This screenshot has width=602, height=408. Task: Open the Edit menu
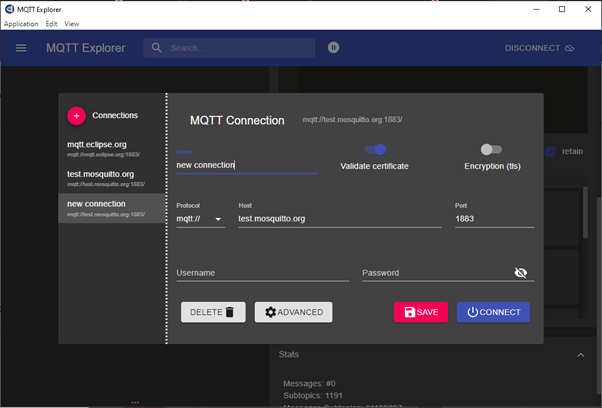tap(51, 23)
